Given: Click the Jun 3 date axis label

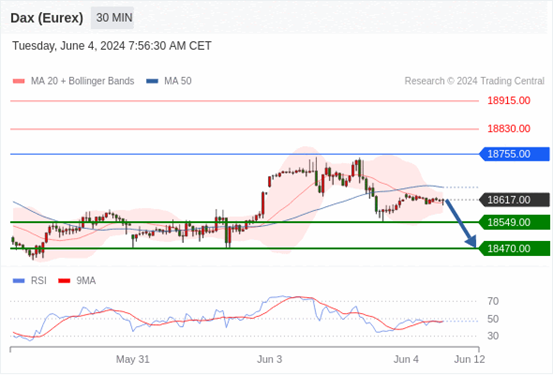Looking at the screenshot, I should coord(269,359).
